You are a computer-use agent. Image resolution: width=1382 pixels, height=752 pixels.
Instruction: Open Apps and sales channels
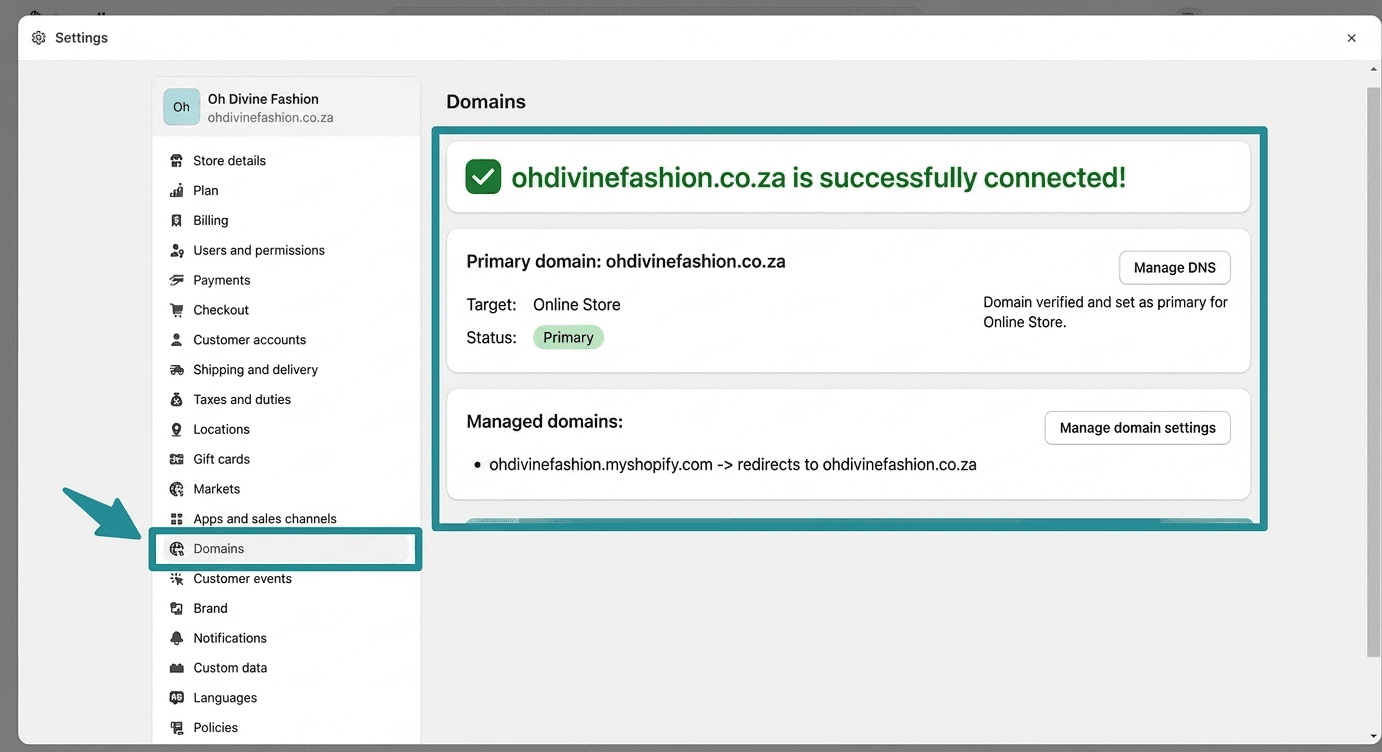click(286, 519)
